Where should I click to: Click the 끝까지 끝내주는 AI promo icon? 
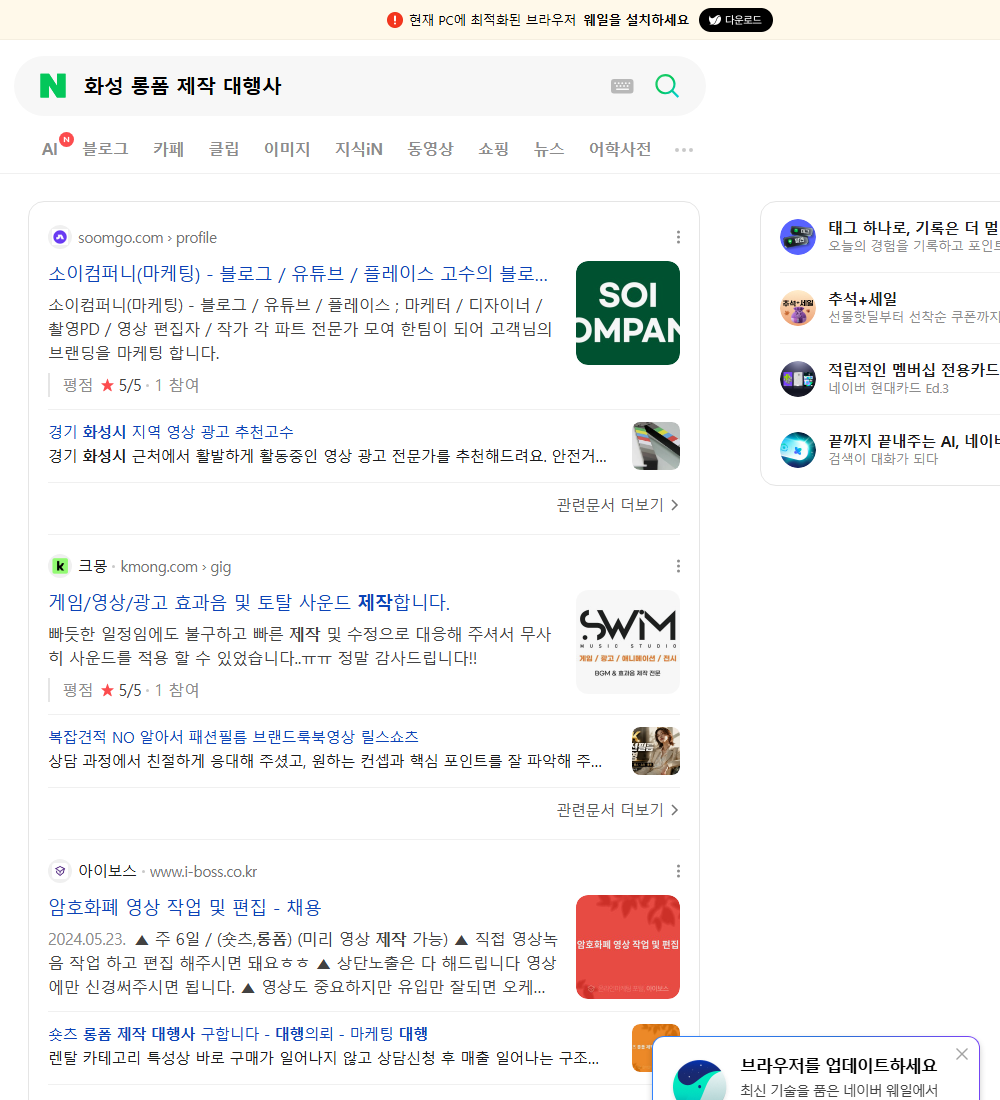(x=798, y=450)
